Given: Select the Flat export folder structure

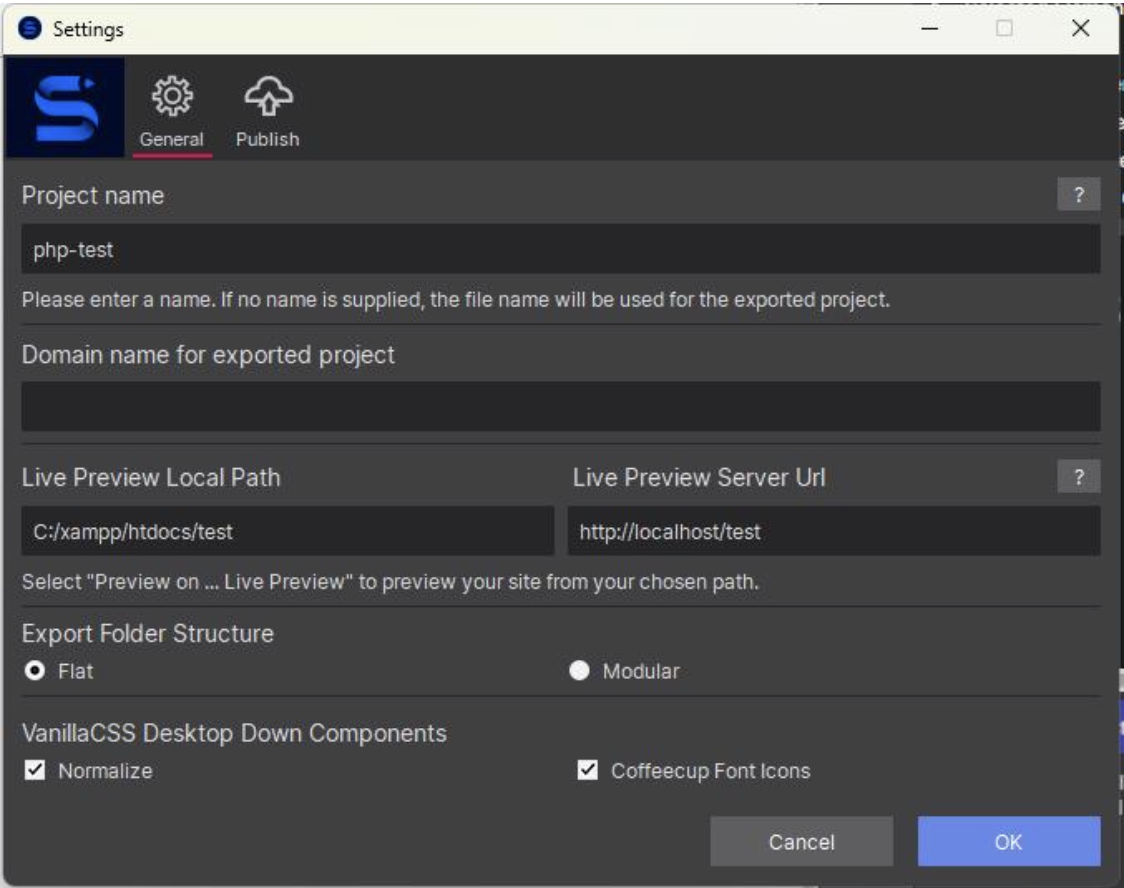Looking at the screenshot, I should tap(33, 671).
